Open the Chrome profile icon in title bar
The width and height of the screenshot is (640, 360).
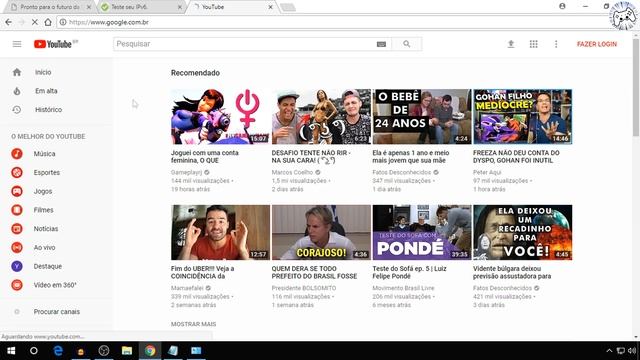click(562, 6)
